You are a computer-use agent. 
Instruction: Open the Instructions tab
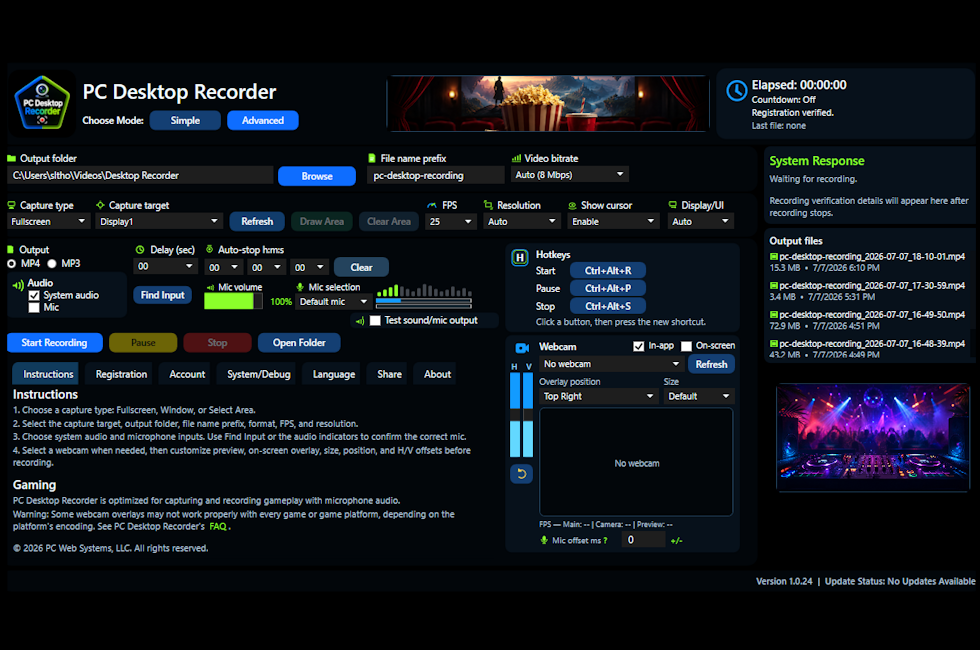48,374
